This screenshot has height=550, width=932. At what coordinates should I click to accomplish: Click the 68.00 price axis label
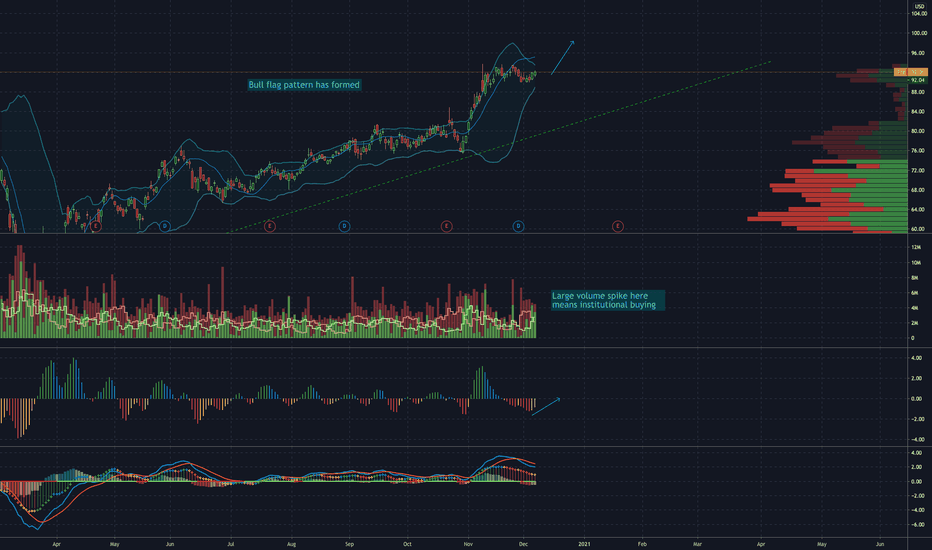coord(918,190)
